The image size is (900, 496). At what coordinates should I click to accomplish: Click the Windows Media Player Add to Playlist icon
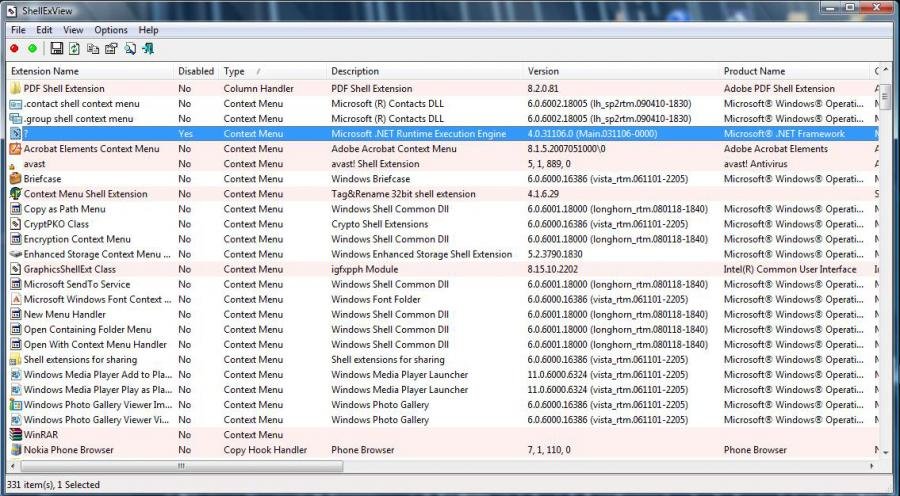coord(16,374)
